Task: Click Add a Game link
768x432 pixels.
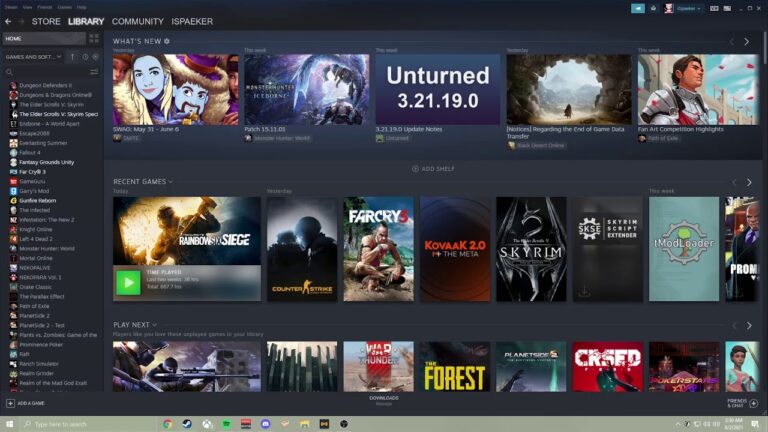Action: [x=31, y=403]
